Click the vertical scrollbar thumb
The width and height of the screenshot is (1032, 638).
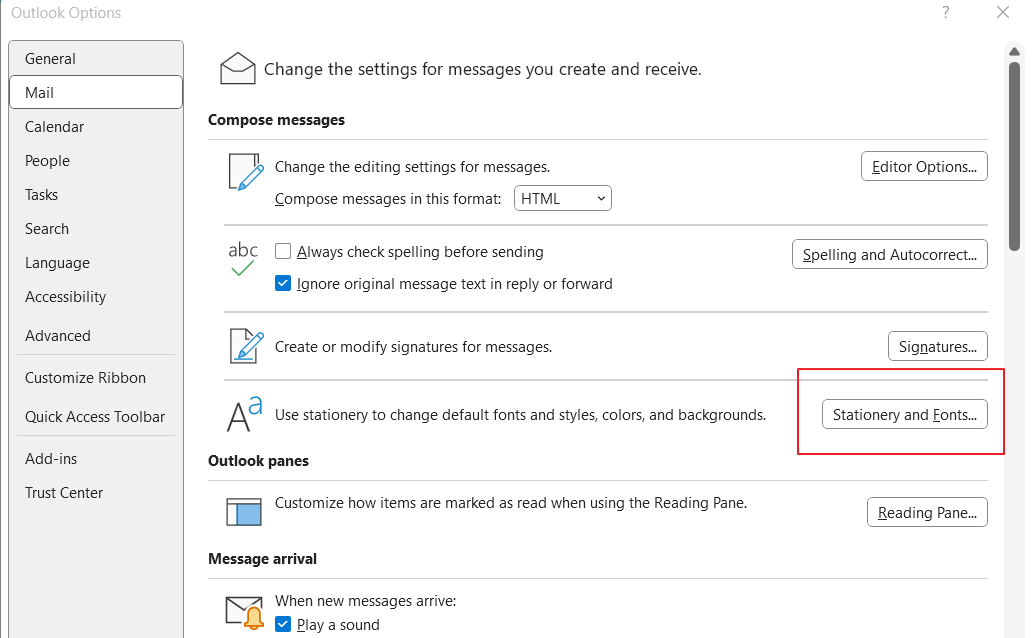pyautogui.click(x=1014, y=150)
